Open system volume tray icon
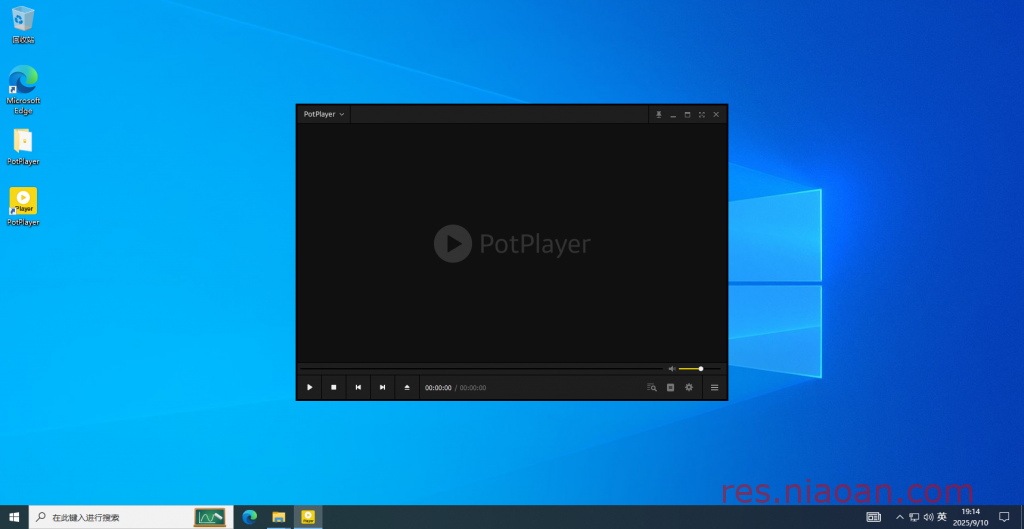This screenshot has height=529, width=1024. pos(928,517)
